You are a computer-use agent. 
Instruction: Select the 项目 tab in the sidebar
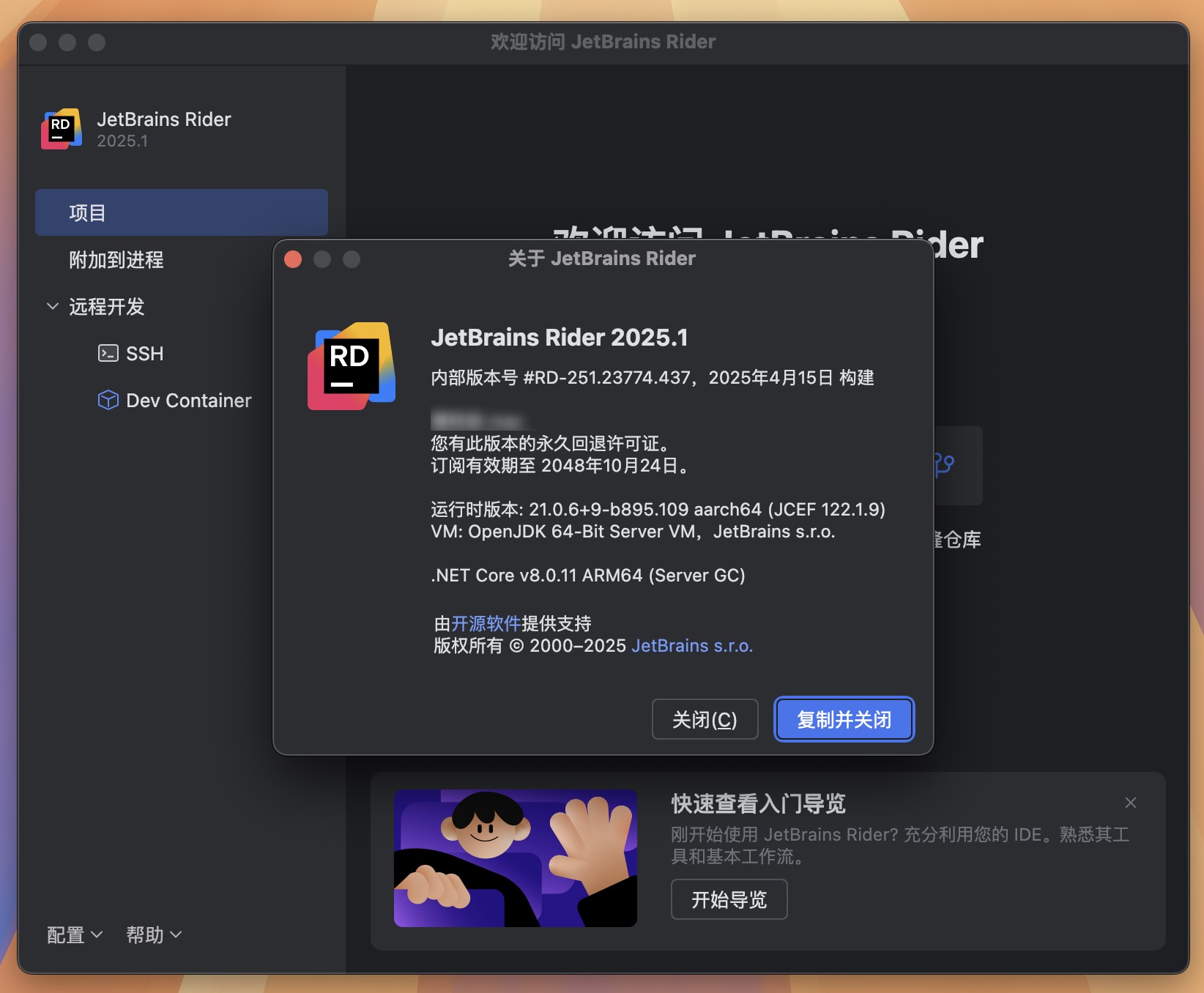coord(181,212)
